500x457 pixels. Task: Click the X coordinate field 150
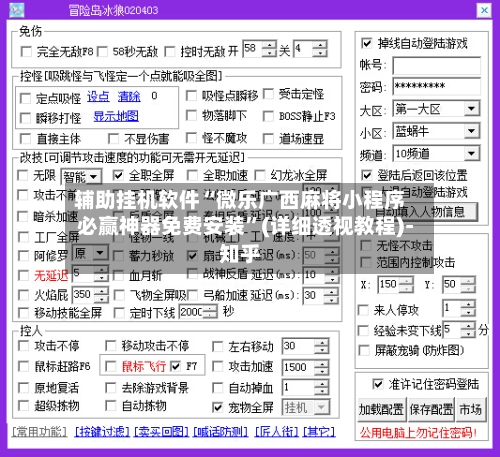(x=395, y=285)
